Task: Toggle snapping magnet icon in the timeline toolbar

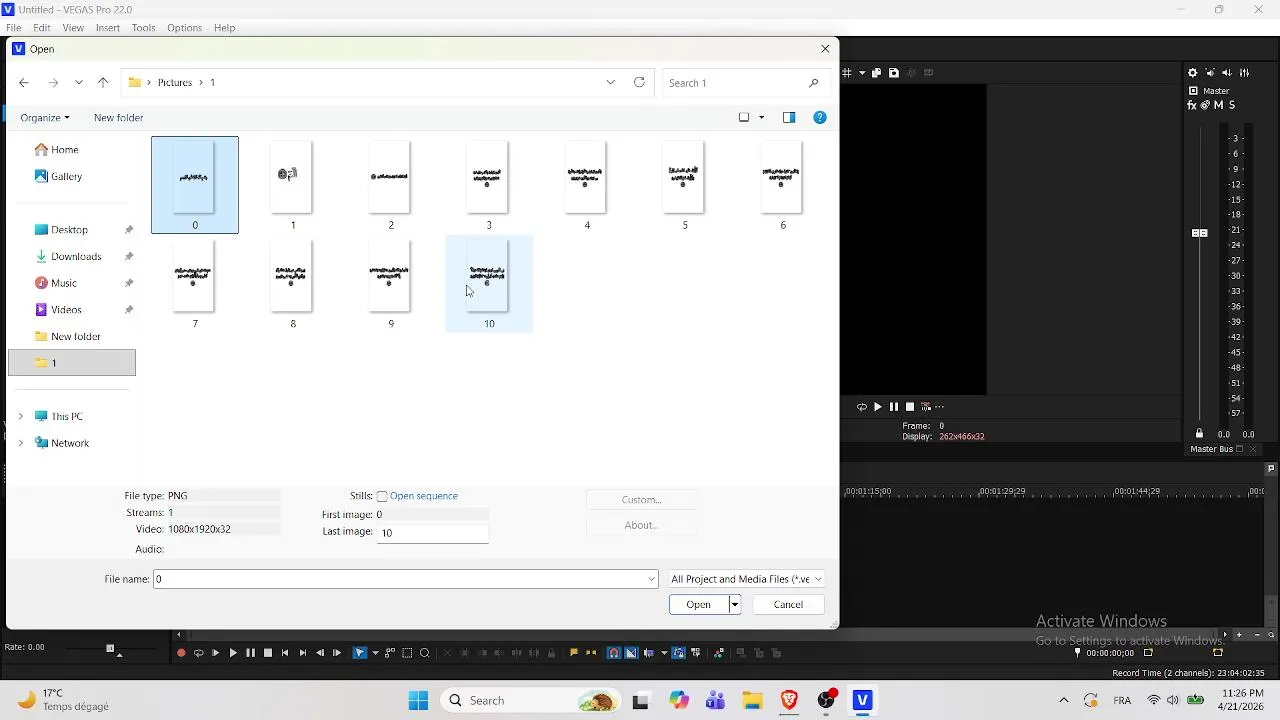Action: [614, 653]
